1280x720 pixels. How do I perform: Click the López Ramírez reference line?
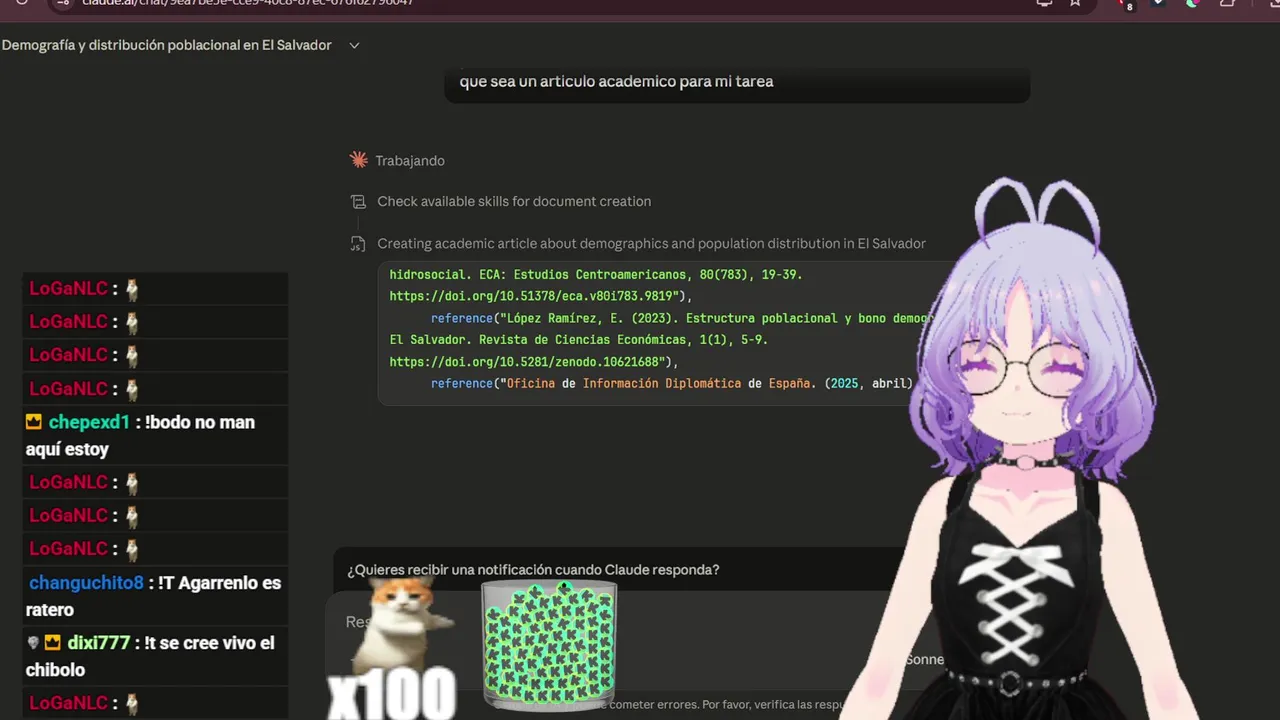(x=682, y=318)
